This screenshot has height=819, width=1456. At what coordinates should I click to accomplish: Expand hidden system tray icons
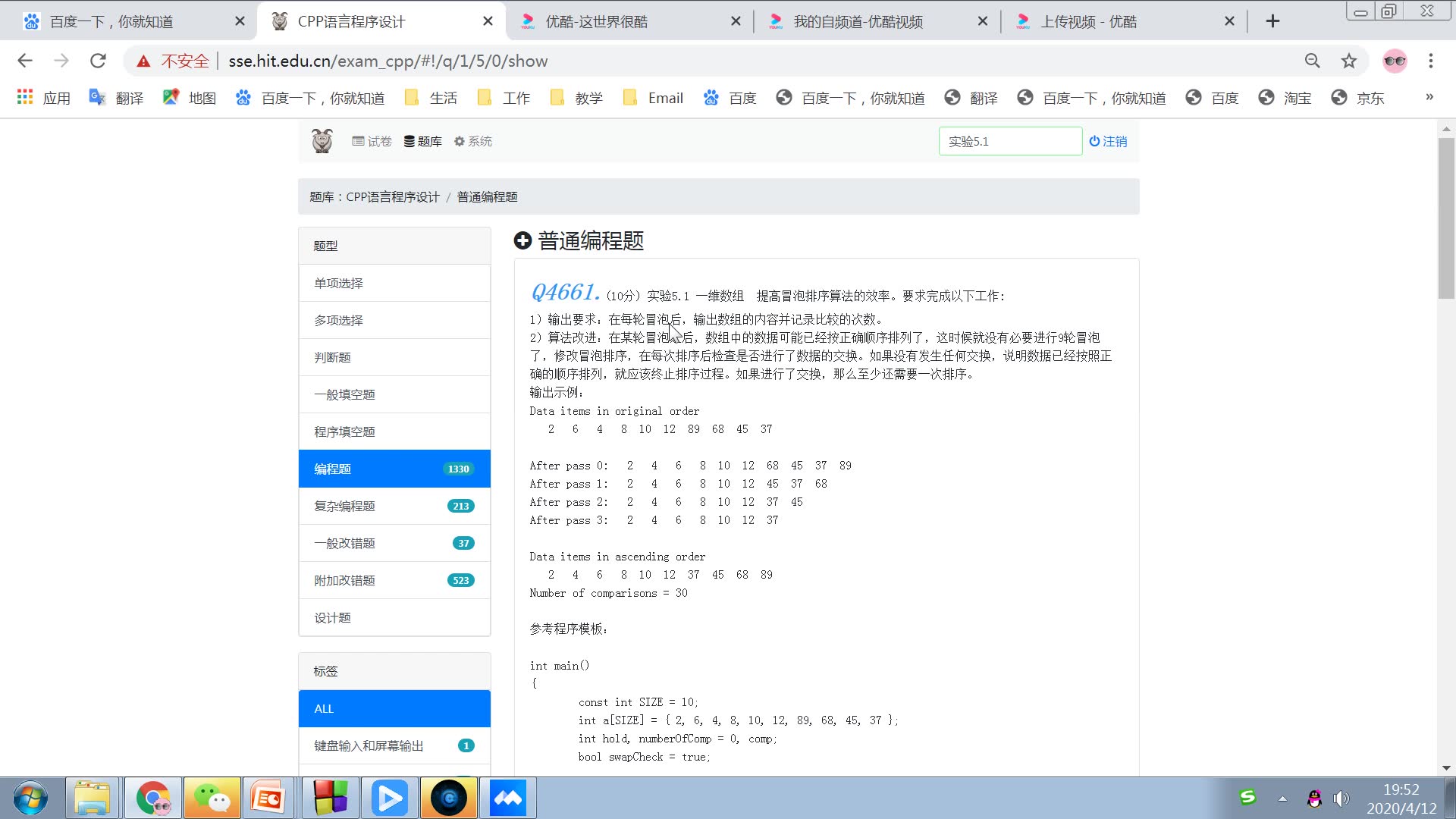[x=1282, y=798]
